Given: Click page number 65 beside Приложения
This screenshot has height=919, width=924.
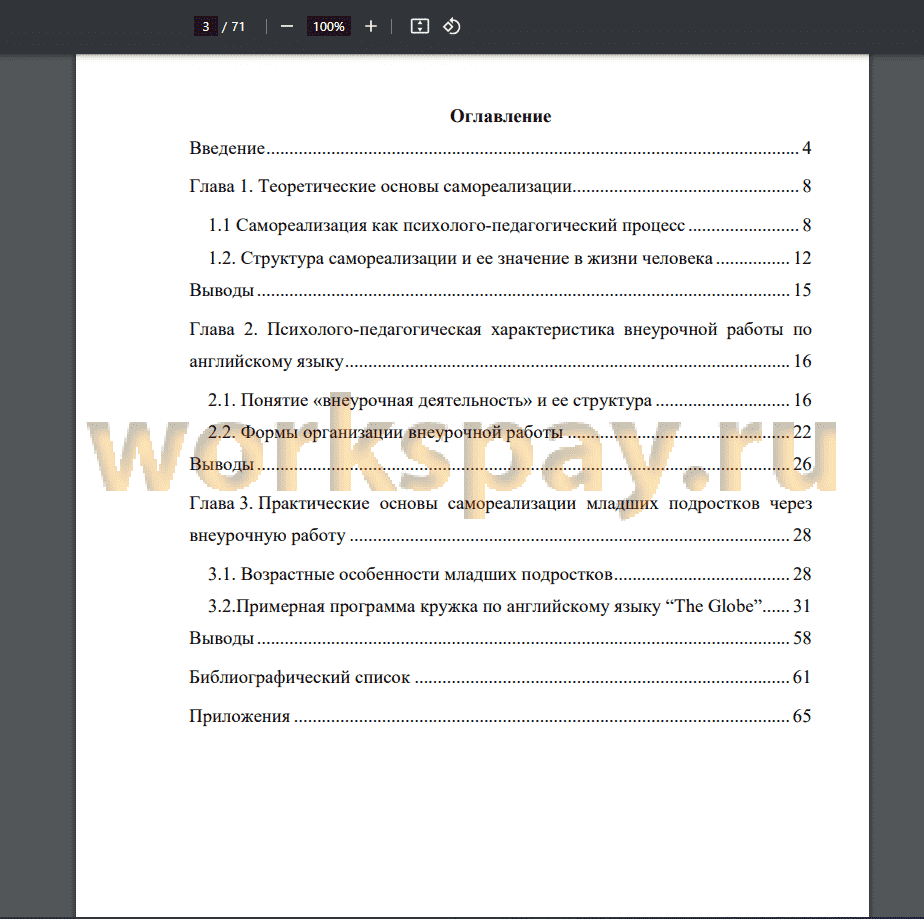Looking at the screenshot, I should [x=802, y=716].
